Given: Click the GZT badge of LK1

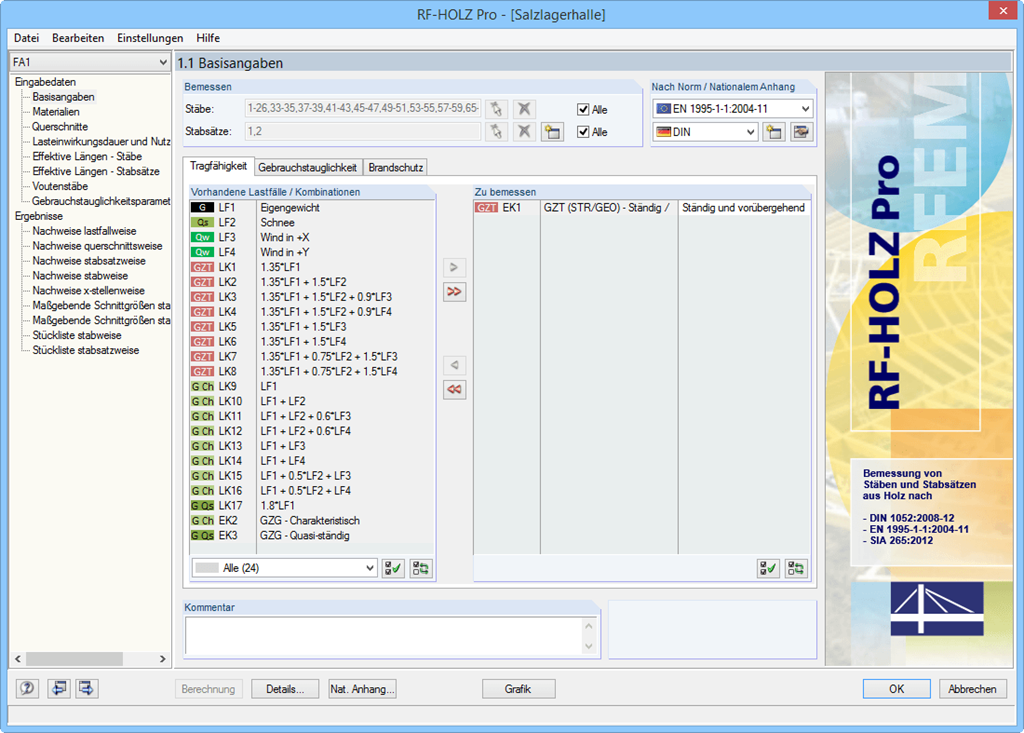Looking at the screenshot, I should click(x=202, y=267).
